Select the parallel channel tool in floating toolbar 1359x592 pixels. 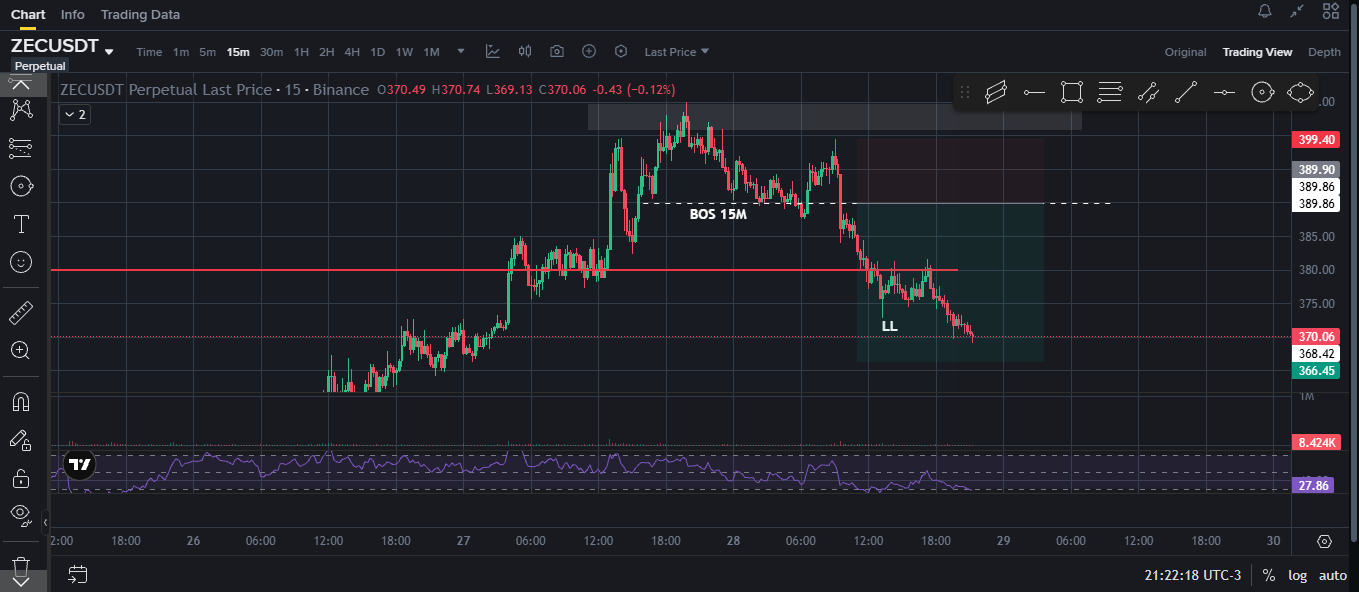pos(996,93)
